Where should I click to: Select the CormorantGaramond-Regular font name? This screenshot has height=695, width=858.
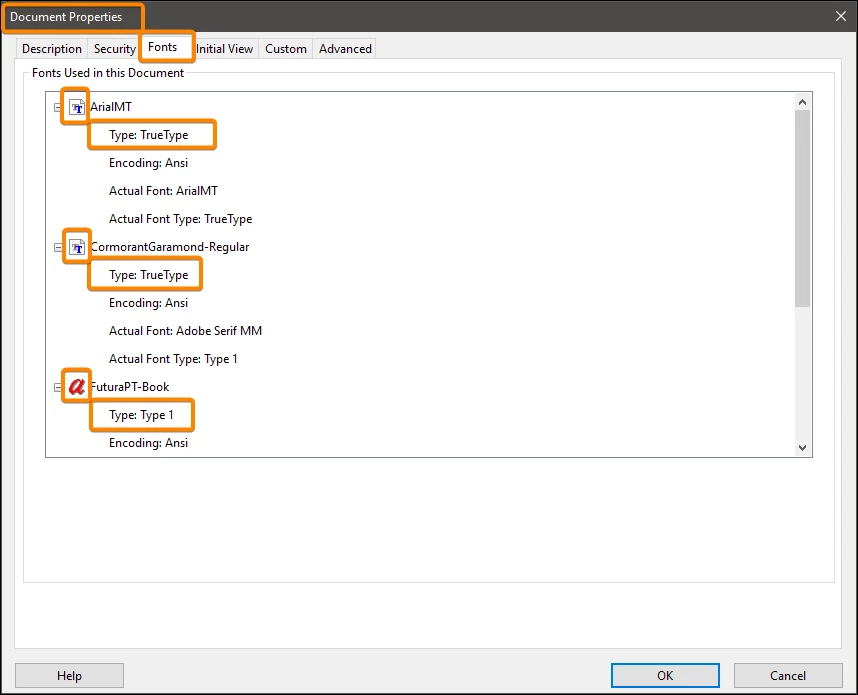tap(170, 247)
